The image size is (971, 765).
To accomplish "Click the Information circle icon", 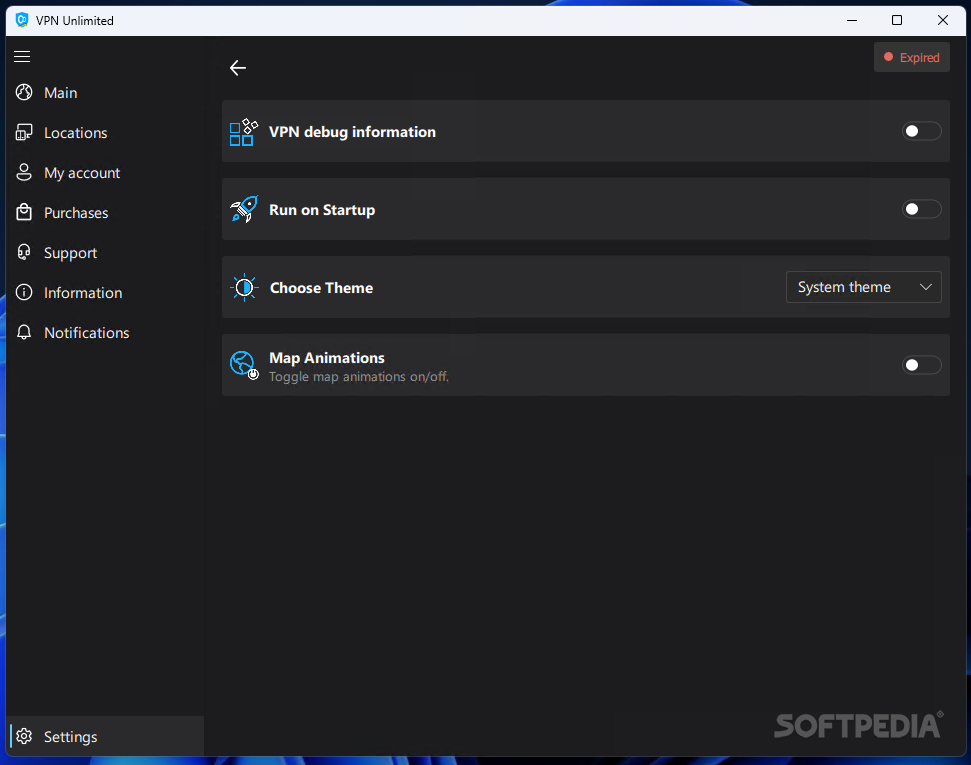I will click(x=24, y=292).
